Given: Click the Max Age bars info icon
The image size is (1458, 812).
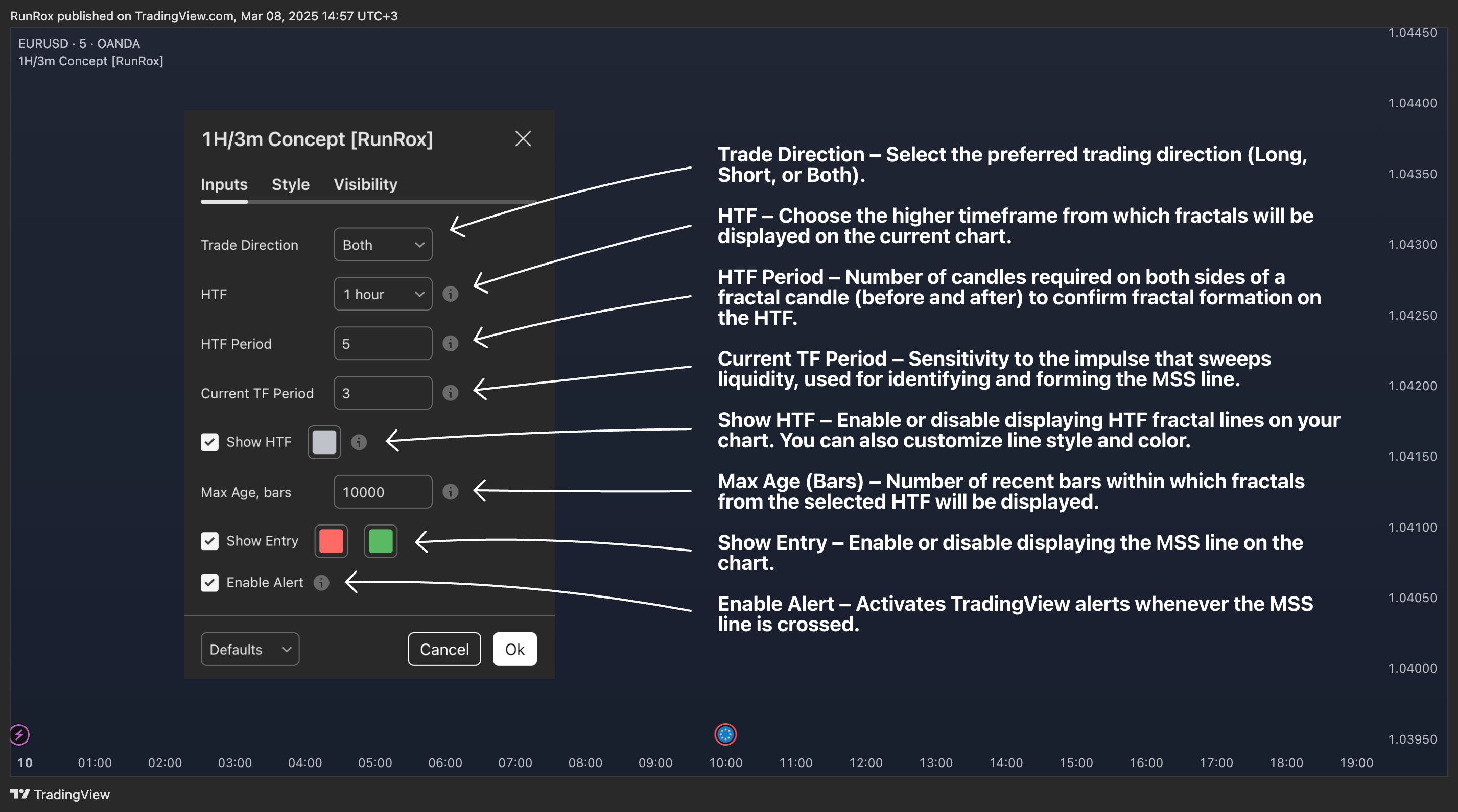Looking at the screenshot, I should [450, 492].
